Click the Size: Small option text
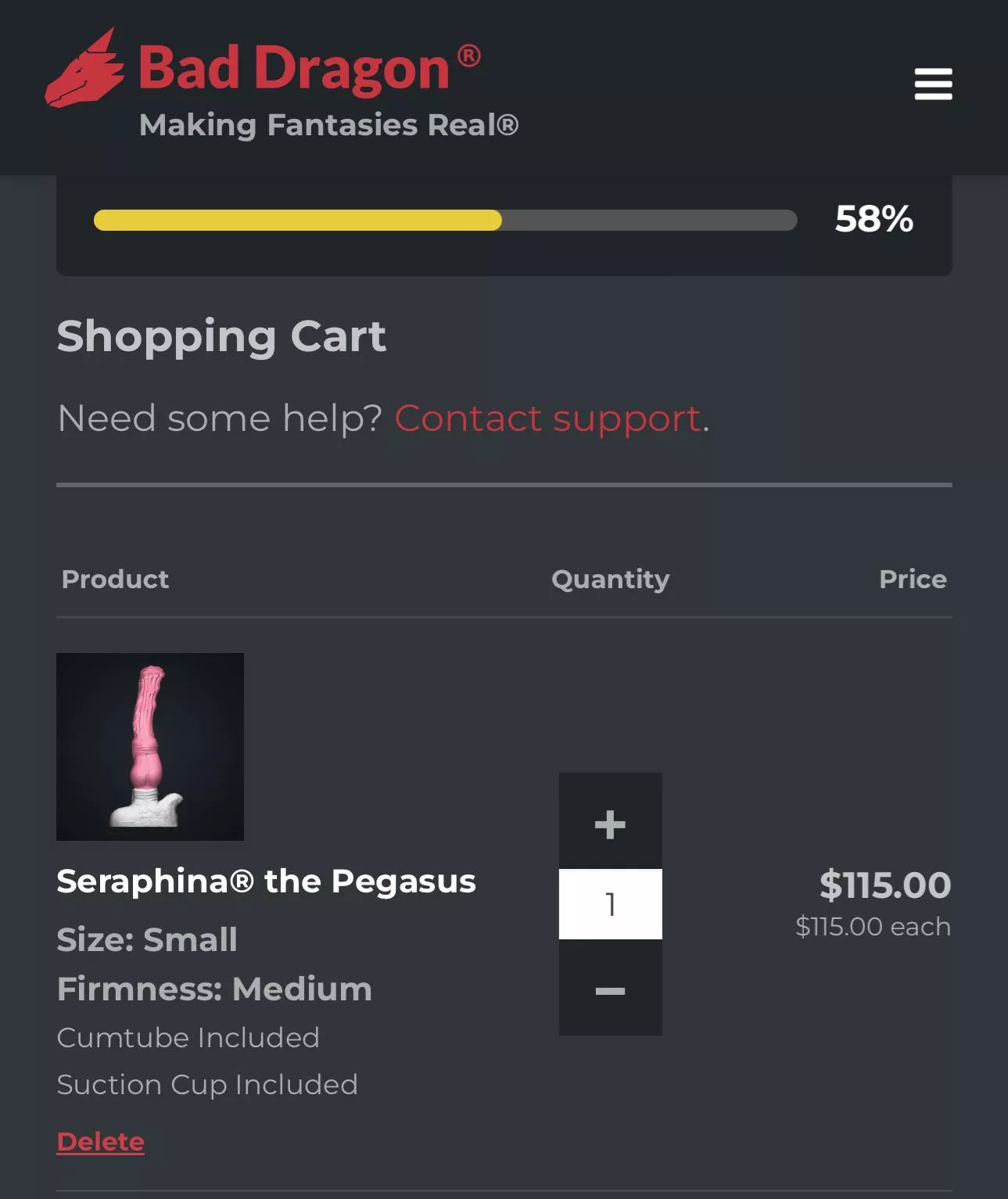The image size is (1008, 1199). (x=147, y=939)
